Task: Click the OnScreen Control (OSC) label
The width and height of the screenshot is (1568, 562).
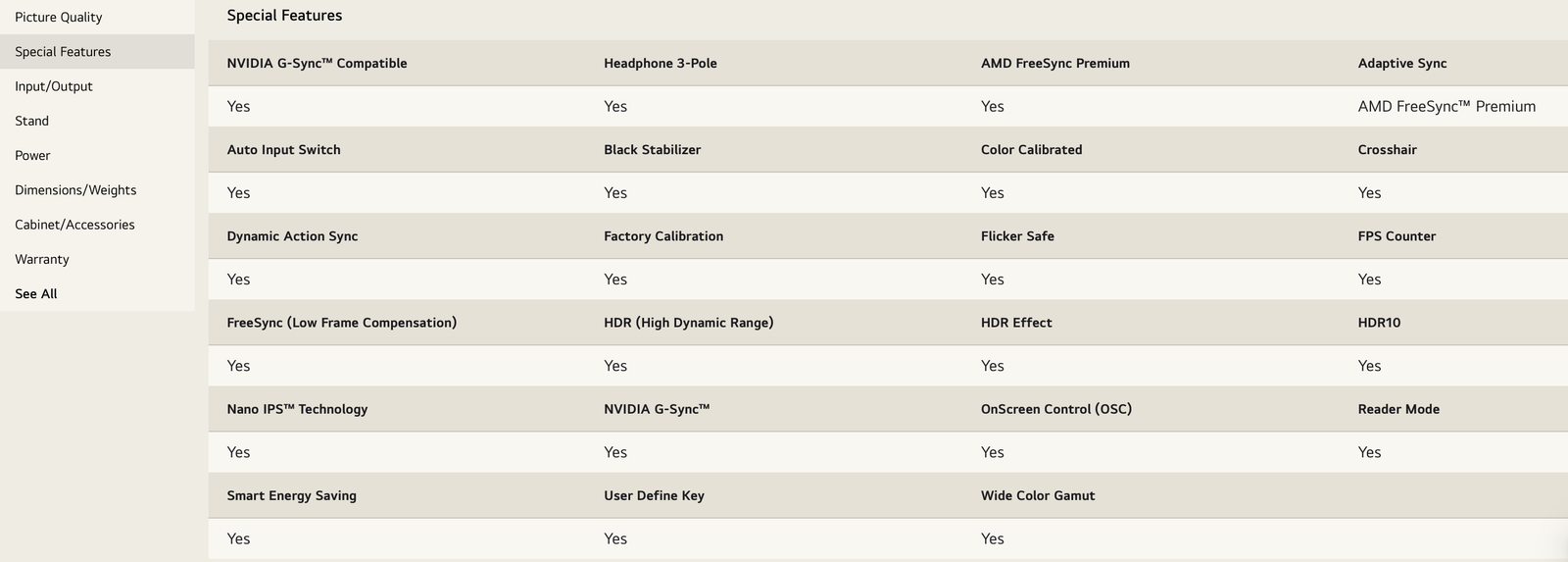Action: tap(1056, 409)
